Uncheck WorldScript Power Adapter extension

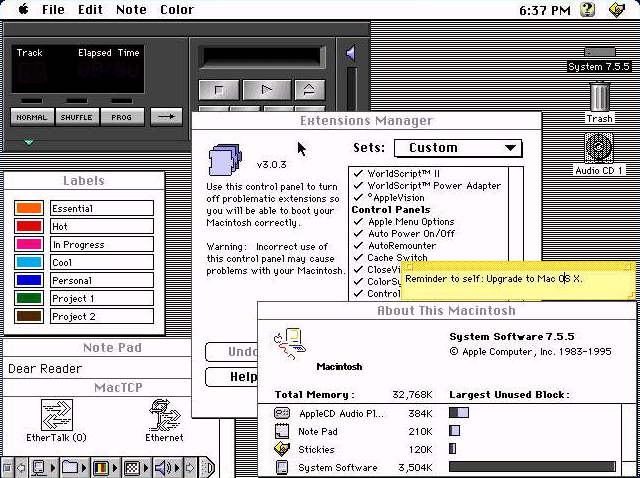click(x=358, y=185)
